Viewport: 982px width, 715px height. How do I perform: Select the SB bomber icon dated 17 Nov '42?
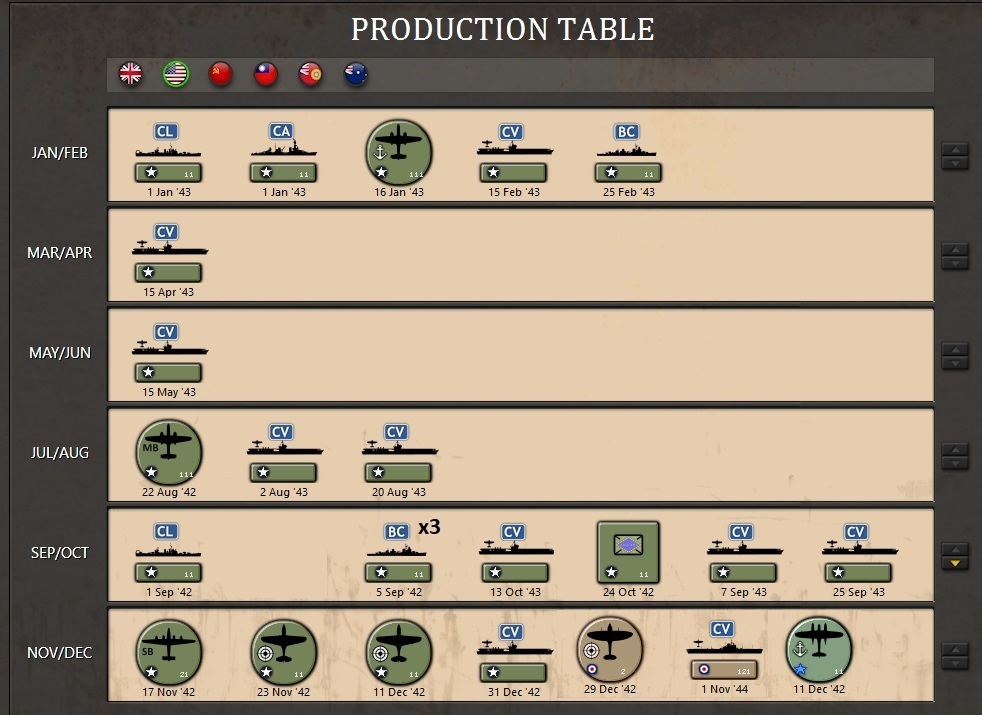coord(168,650)
